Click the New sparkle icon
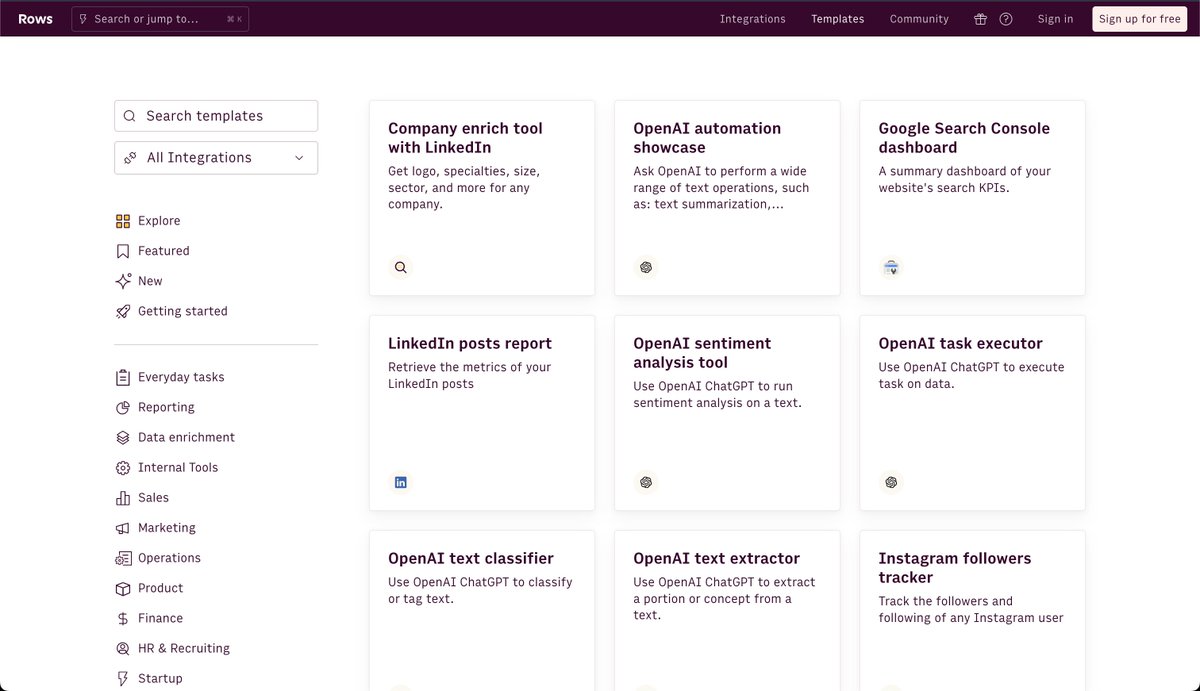The height and width of the screenshot is (691, 1200). (123, 281)
